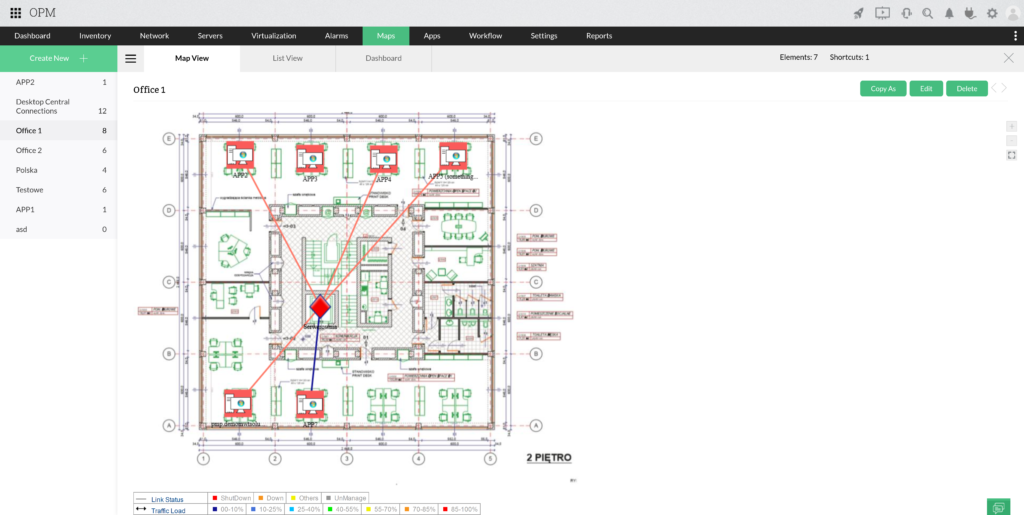The image size is (1024, 515).
Task: Click the plug integrations icon
Action: pyautogui.click(x=969, y=13)
